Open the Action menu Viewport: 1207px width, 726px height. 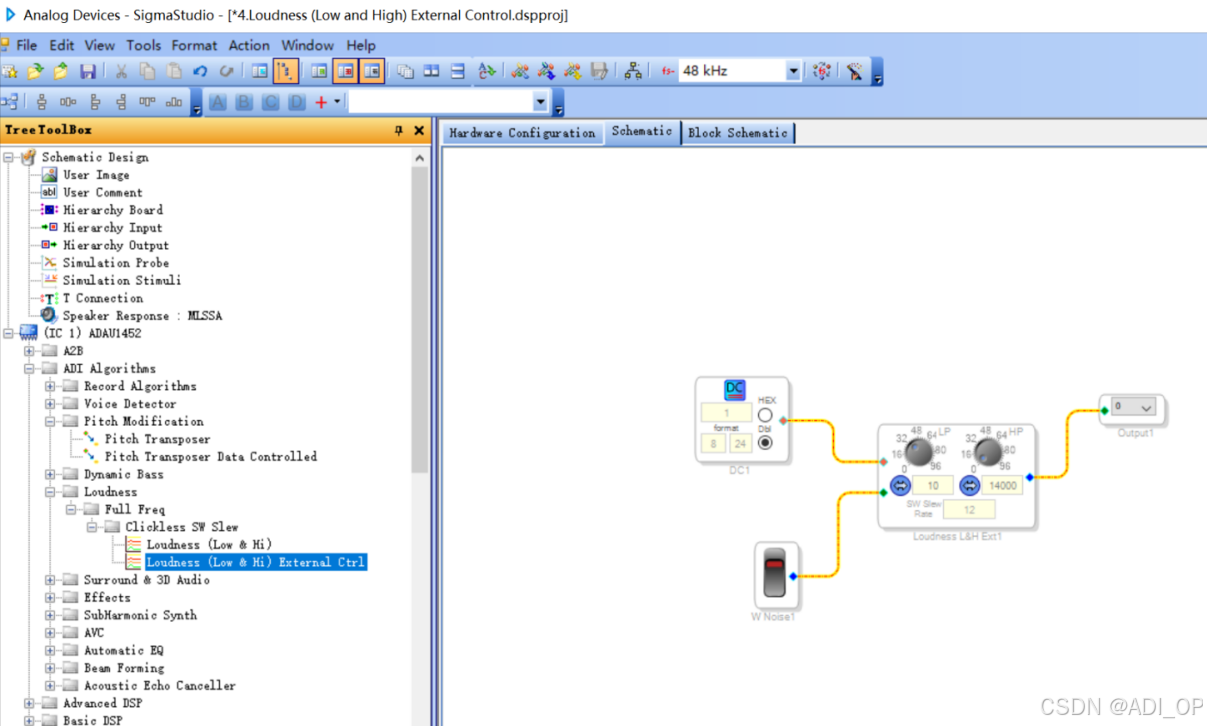pyautogui.click(x=249, y=45)
